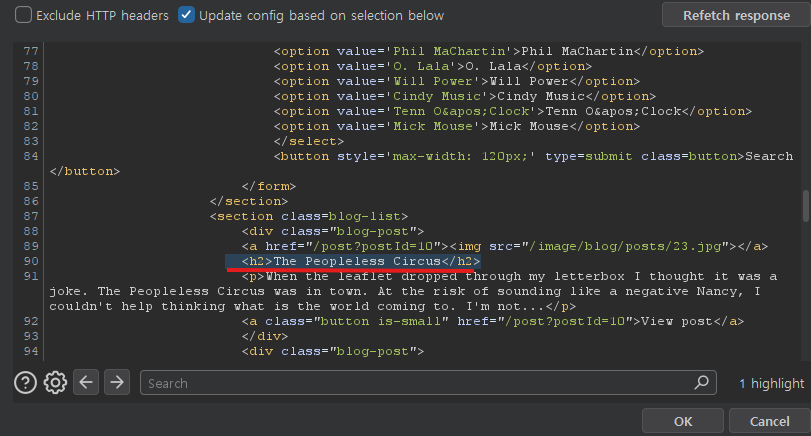This screenshot has width=811, height=436.
Task: Click the closing form tag line 85
Action: [x=269, y=186]
